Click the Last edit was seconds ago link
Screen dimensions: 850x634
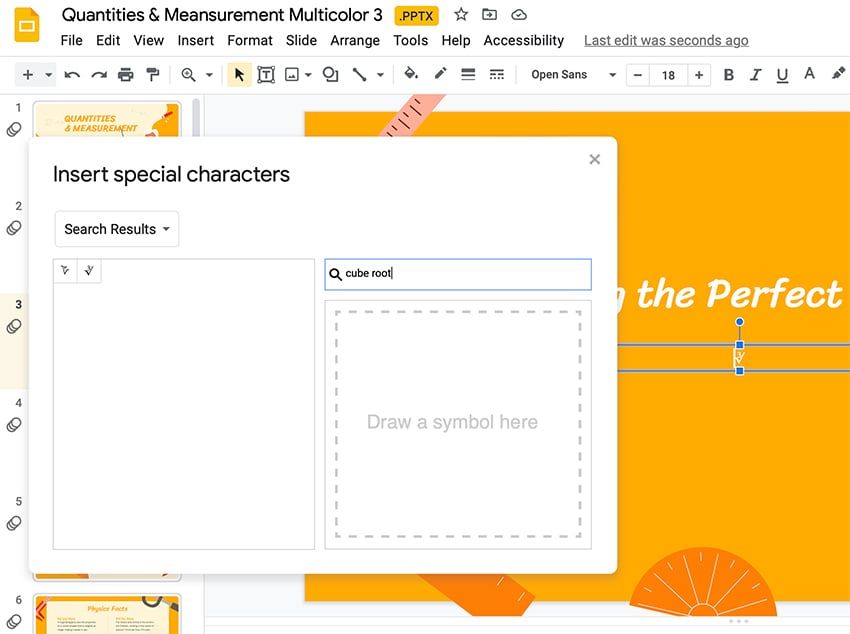click(666, 40)
